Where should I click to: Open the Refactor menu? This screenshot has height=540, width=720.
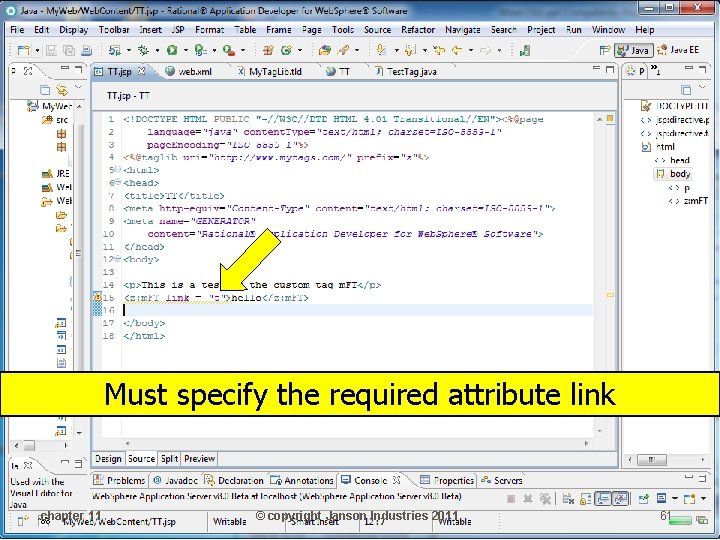pos(418,30)
